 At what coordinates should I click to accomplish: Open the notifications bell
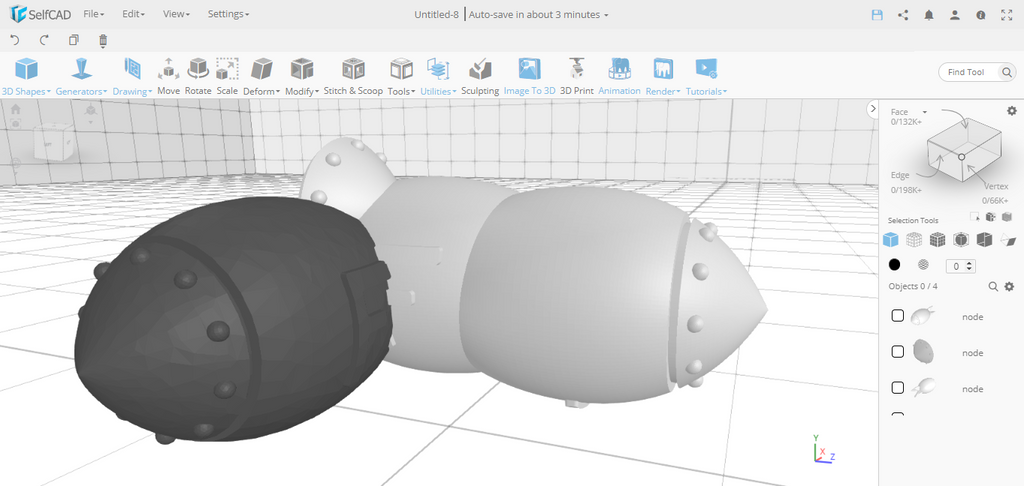tap(929, 15)
